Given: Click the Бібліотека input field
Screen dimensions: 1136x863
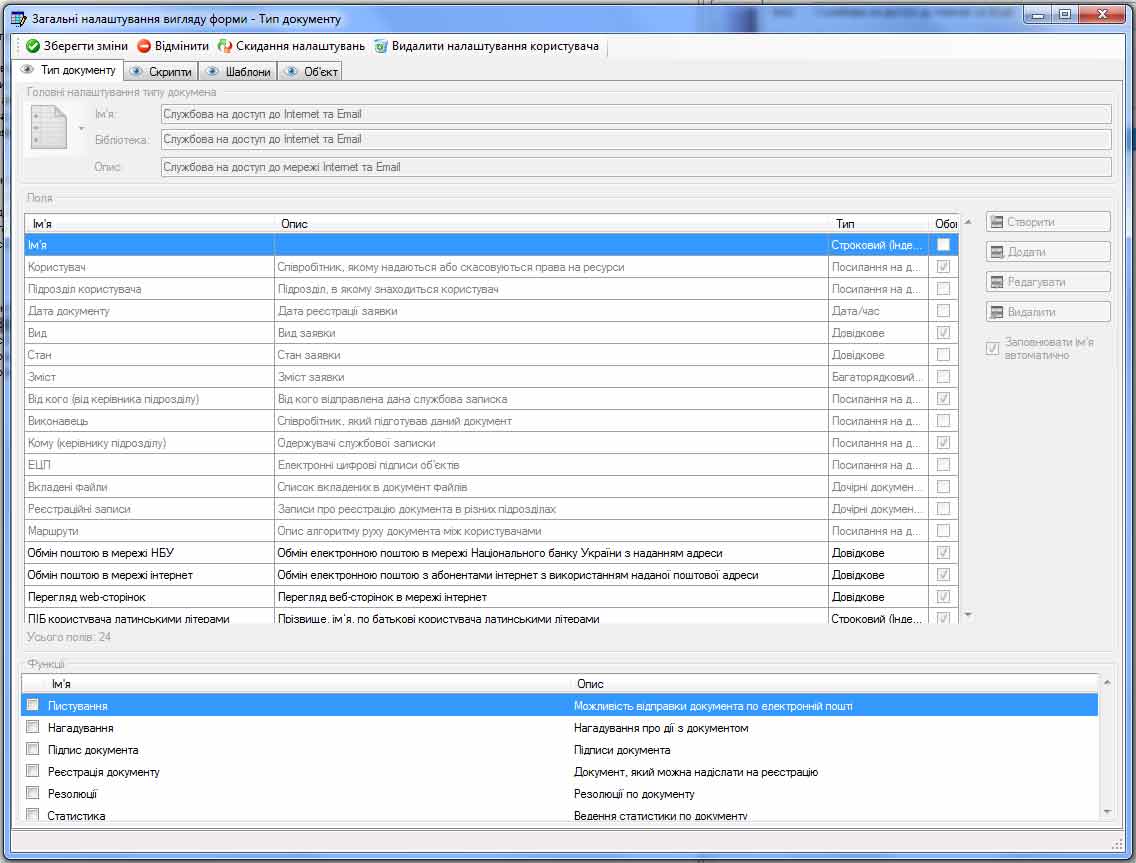Looking at the screenshot, I should pos(635,139).
